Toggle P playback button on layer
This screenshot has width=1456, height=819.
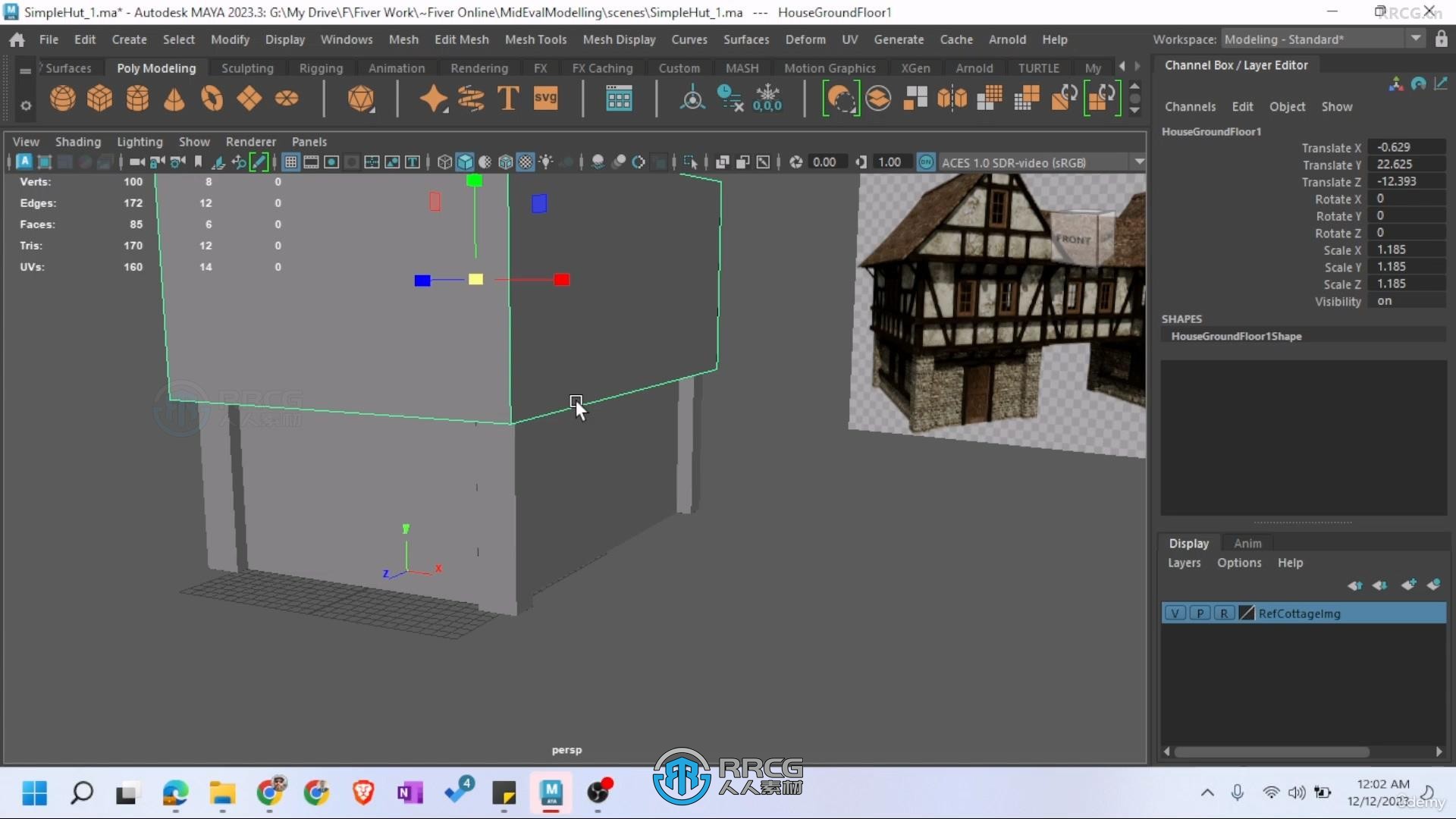click(1200, 612)
